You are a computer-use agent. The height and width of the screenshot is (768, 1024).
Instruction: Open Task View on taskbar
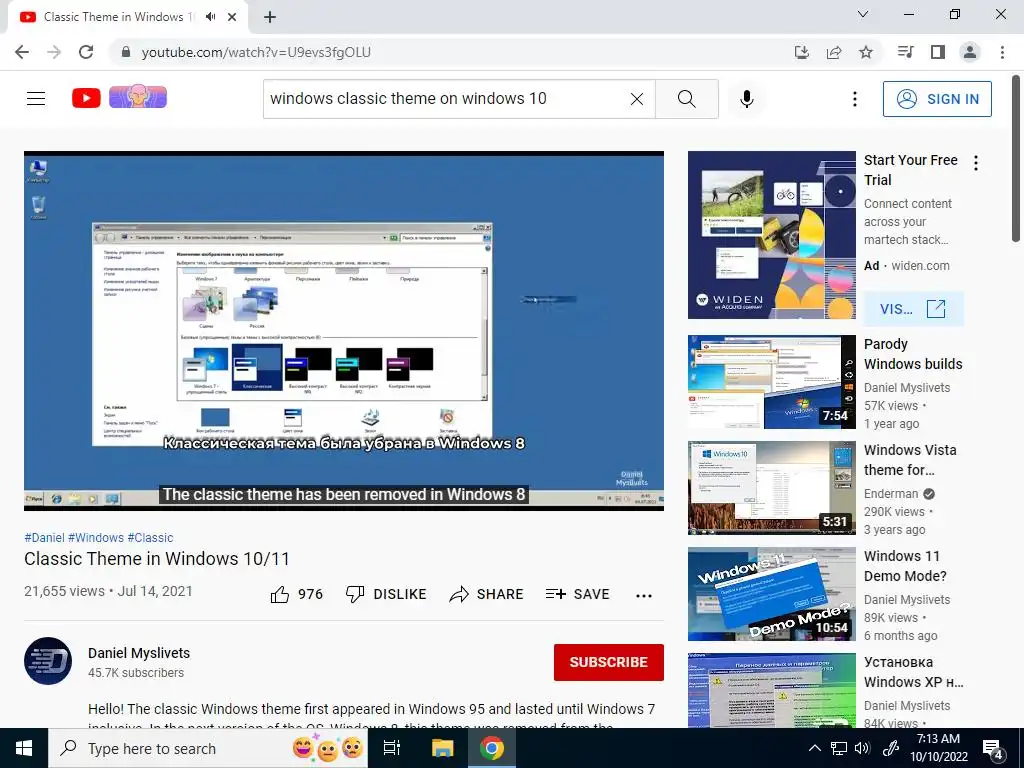(392, 748)
